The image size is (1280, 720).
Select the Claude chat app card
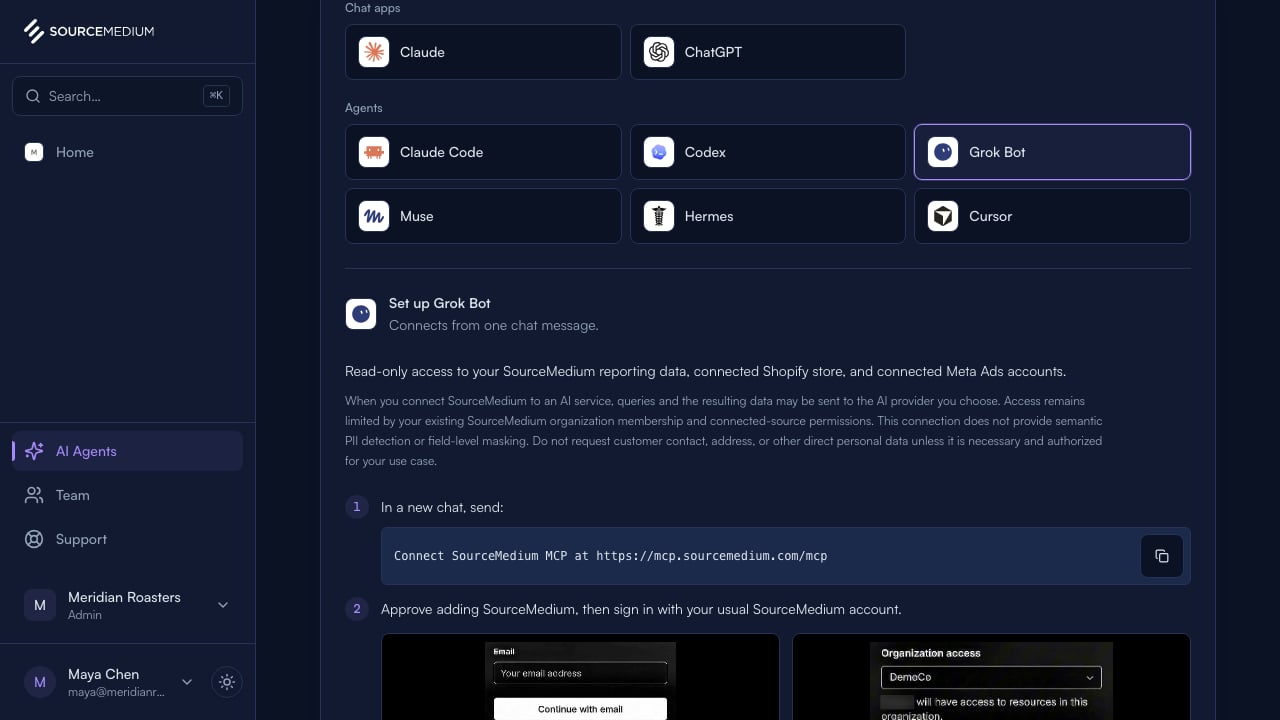point(483,52)
